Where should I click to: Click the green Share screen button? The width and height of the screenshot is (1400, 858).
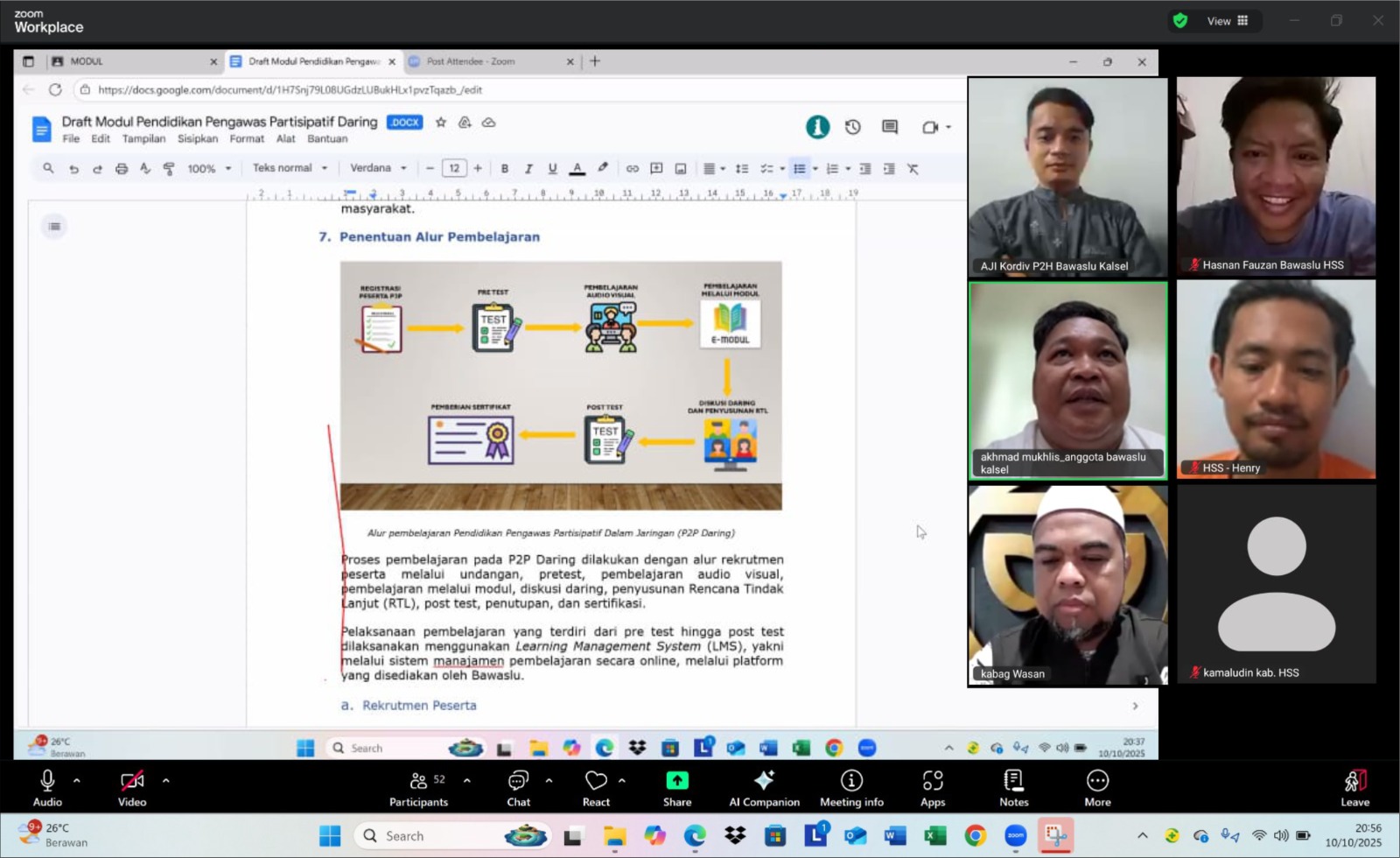click(x=676, y=787)
